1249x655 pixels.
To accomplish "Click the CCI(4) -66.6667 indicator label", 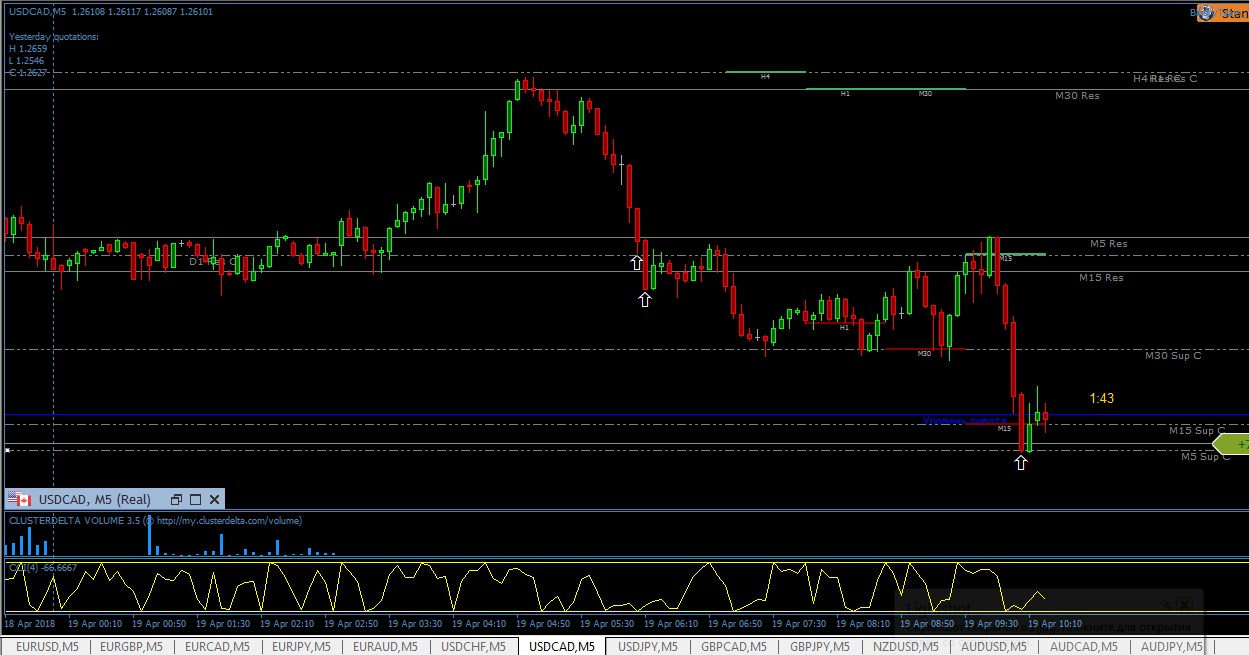I will click(43, 568).
